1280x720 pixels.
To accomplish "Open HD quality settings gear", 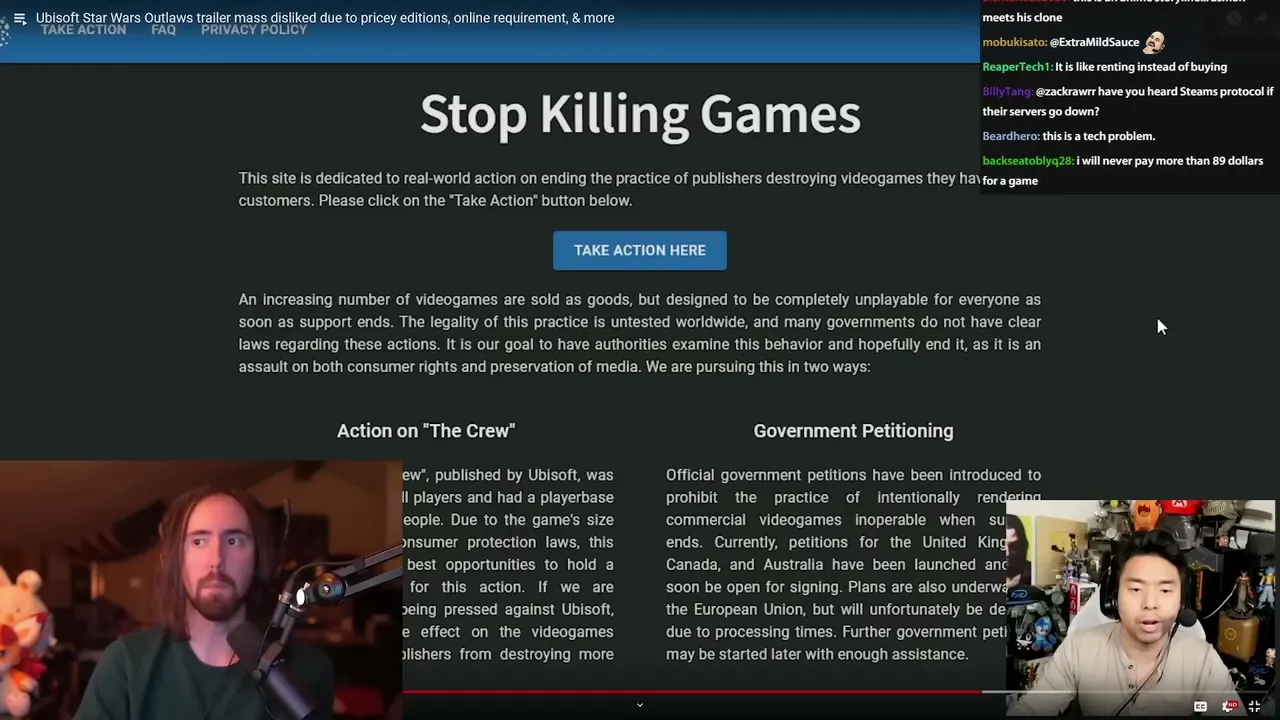I will click(1228, 706).
